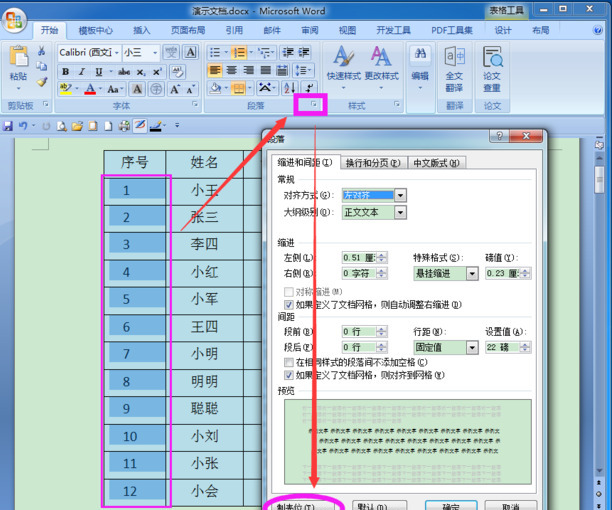Screen dimensions: 612x510
Task: Apply superscript formatting
Action: [x=157, y=72]
